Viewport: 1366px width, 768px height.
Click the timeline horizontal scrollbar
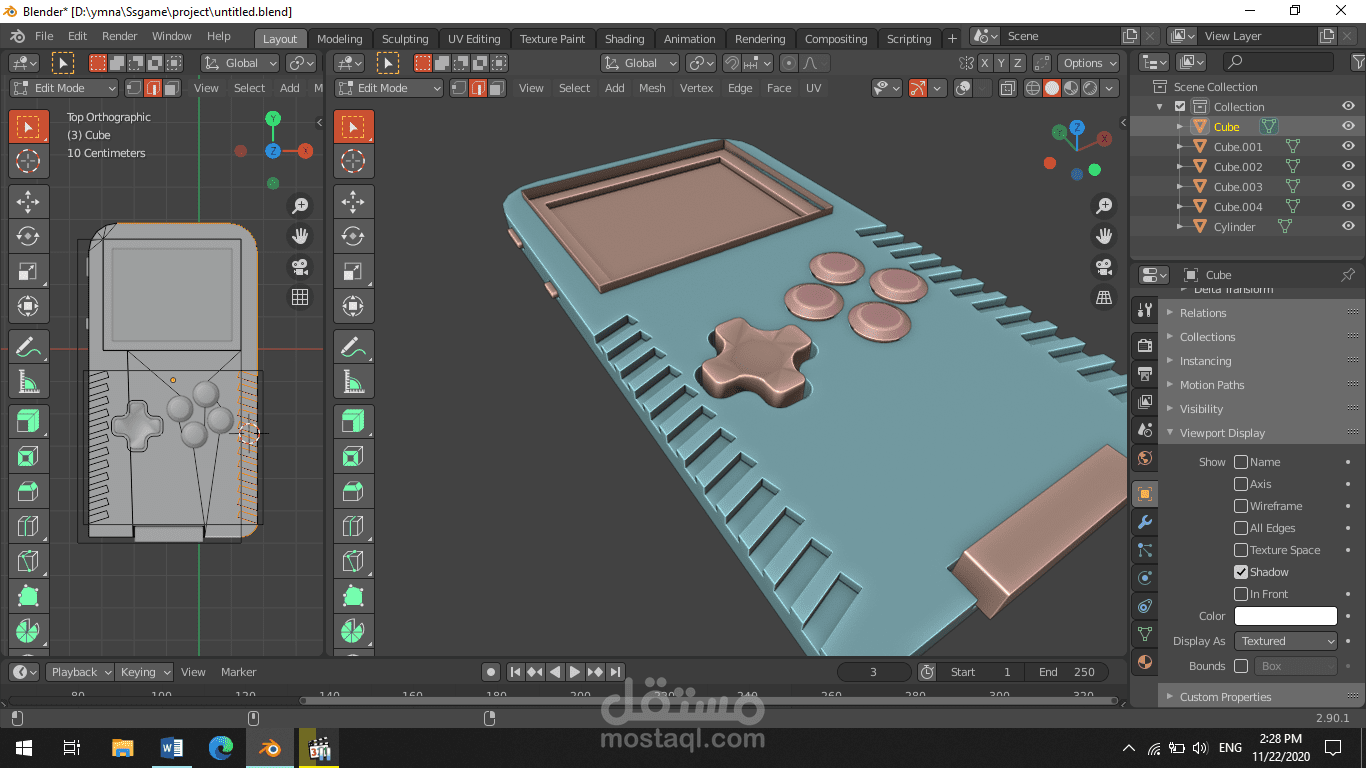click(x=709, y=701)
